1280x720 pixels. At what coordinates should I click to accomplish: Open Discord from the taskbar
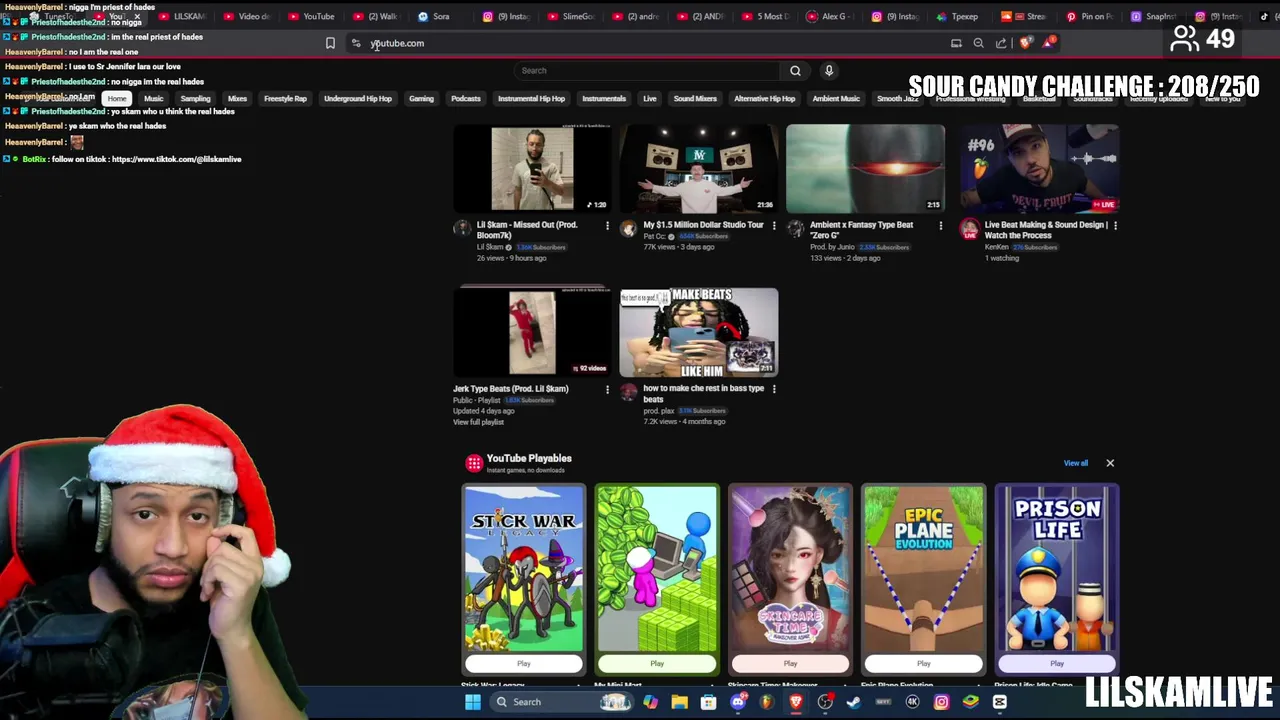pyautogui.click(x=738, y=702)
